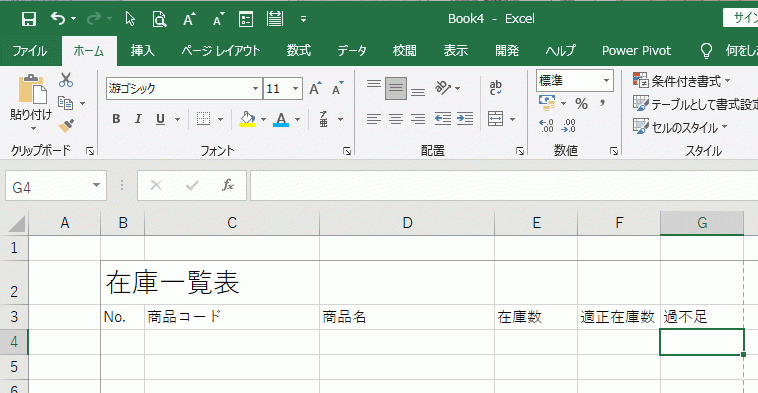Decrease the cell indent
This screenshot has width=758, height=393.
coord(442,119)
